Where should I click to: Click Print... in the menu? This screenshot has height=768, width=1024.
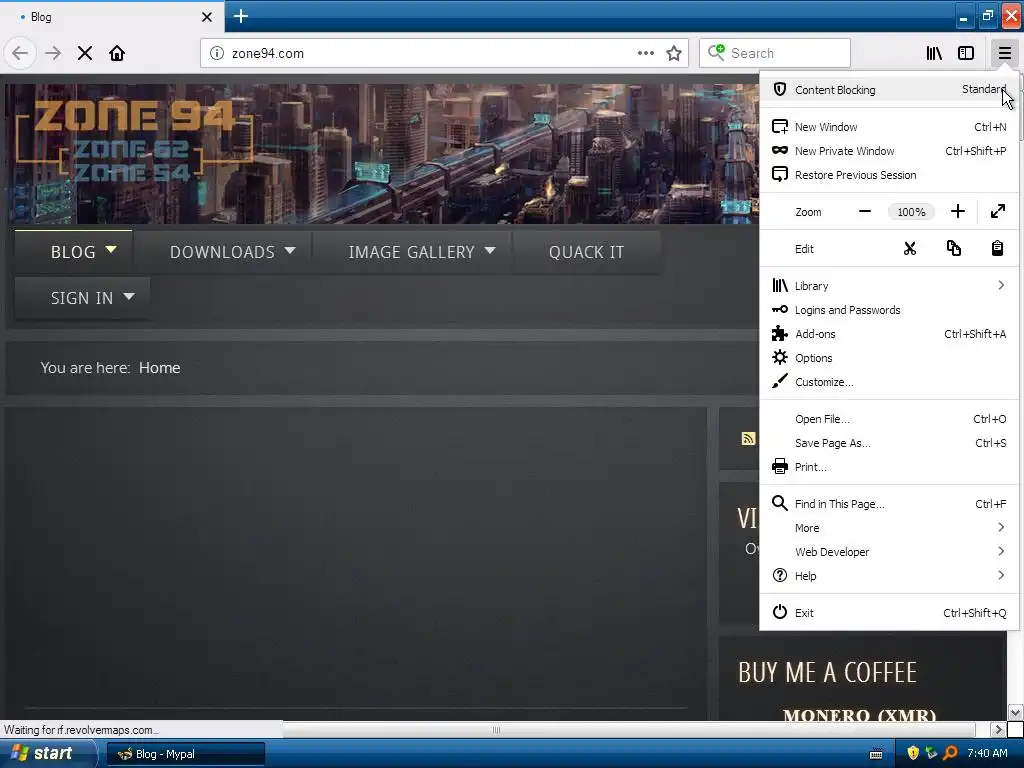tap(889, 467)
